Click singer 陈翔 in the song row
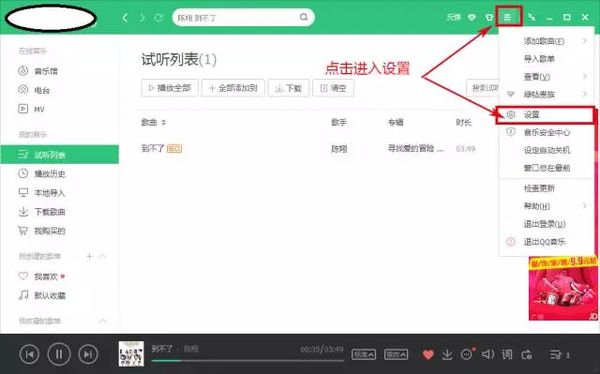This screenshot has height=374, width=600. click(339, 149)
